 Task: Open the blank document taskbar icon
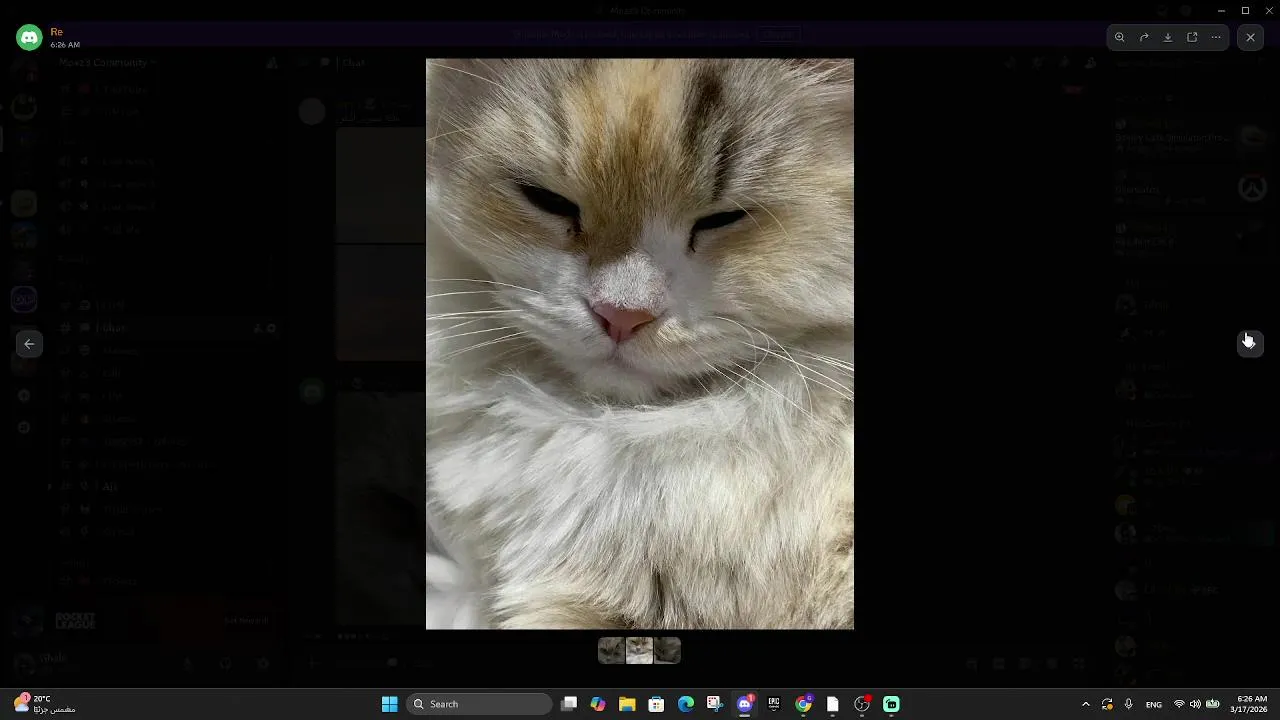(x=832, y=704)
